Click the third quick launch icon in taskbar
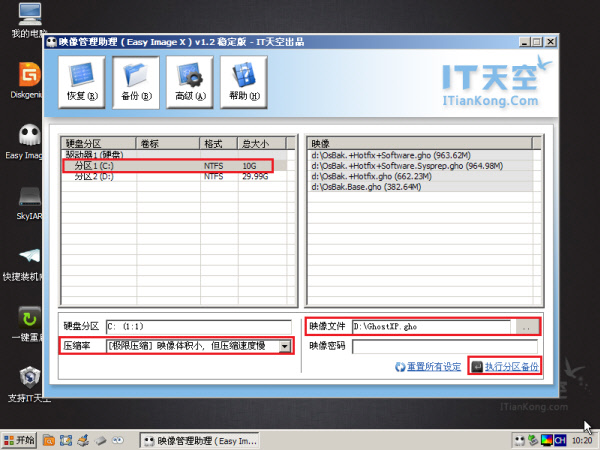Image resolution: width=600 pixels, height=450 pixels. click(x=83, y=440)
